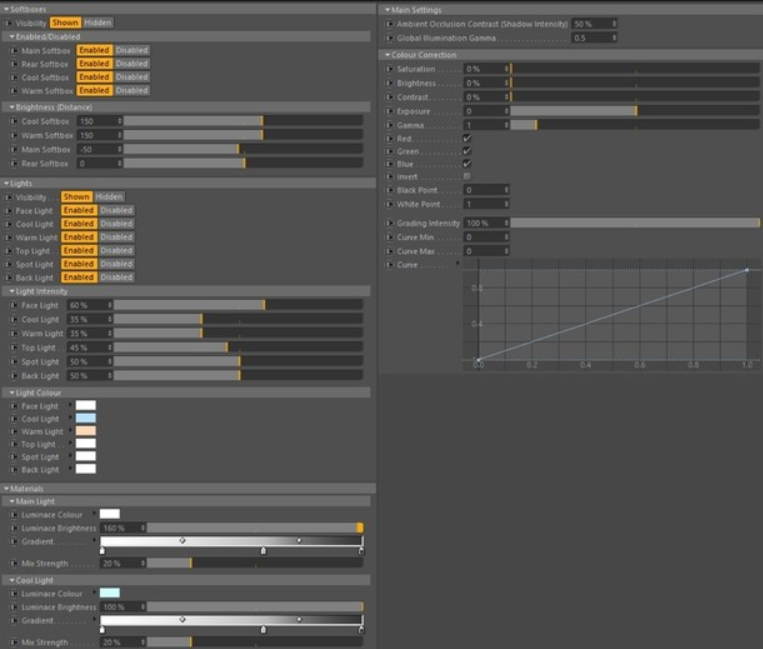
Task: Click the animation dot beside Ambient Occlusion Contrast
Action: pos(389,24)
